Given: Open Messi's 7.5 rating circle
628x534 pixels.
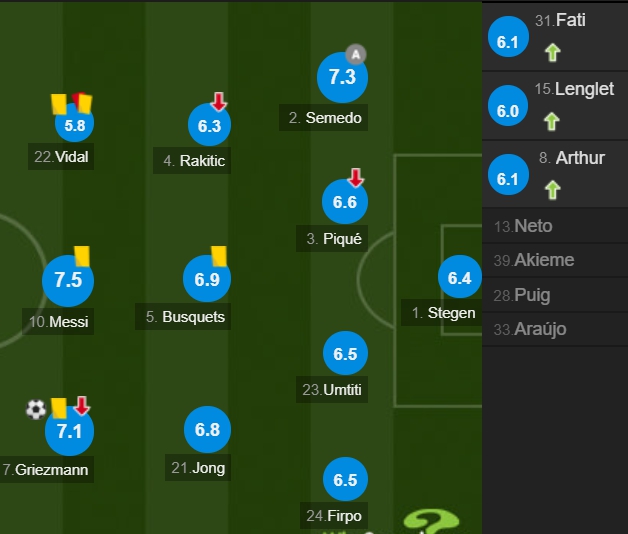Looking at the screenshot, I should (x=68, y=280).
